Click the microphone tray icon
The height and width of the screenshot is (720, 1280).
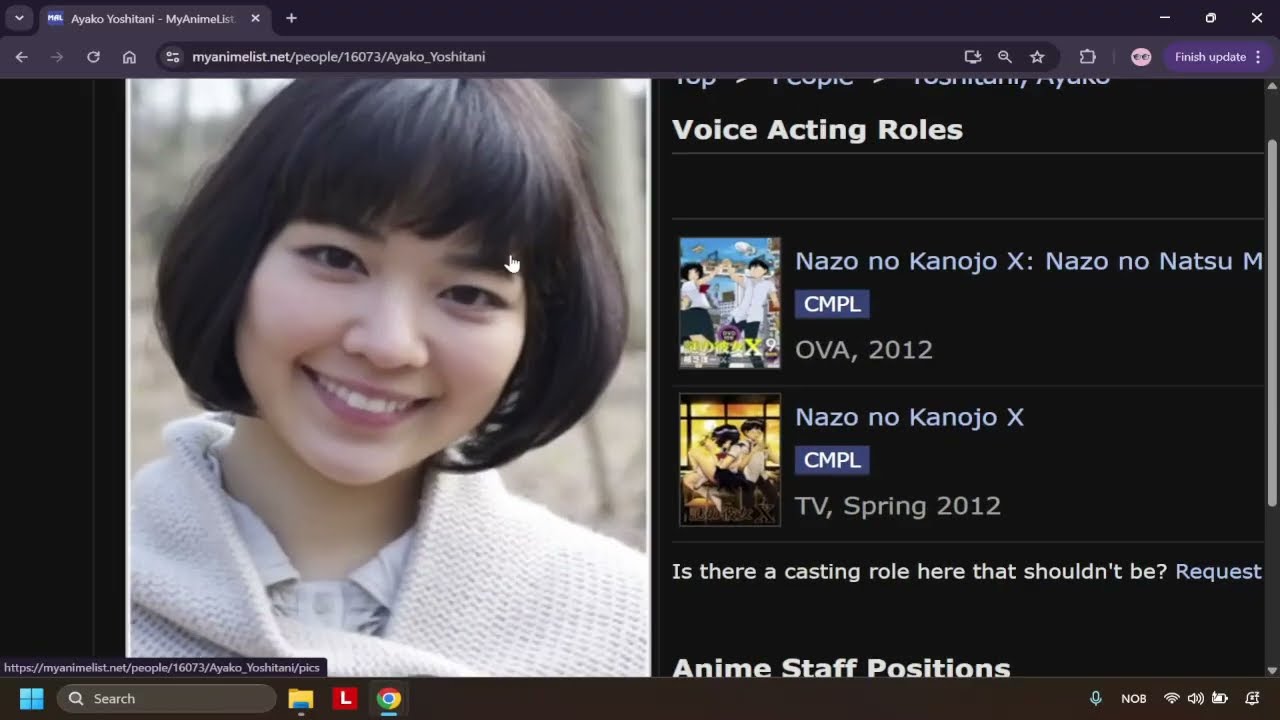tap(1095, 698)
